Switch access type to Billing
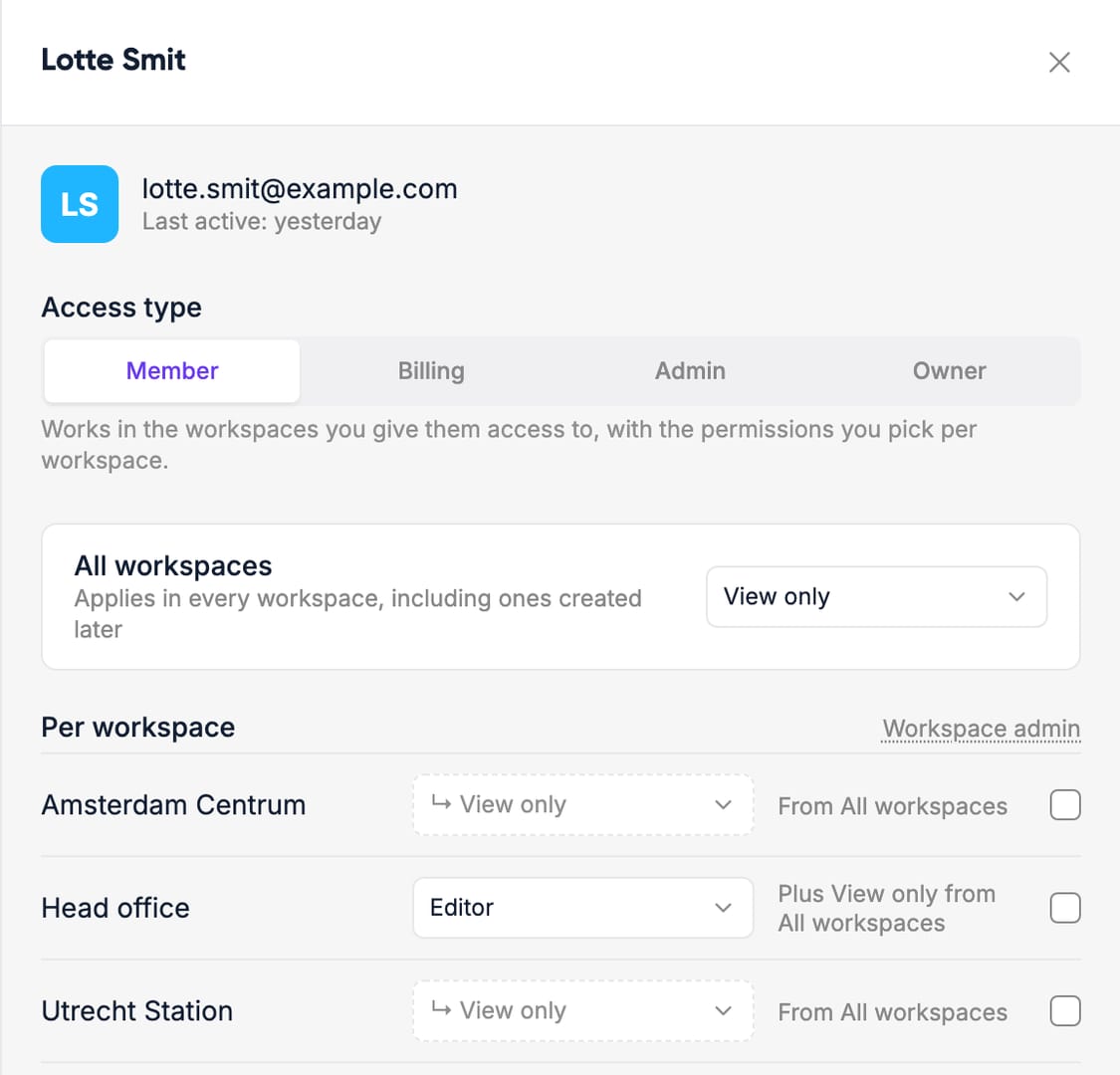 pos(431,370)
